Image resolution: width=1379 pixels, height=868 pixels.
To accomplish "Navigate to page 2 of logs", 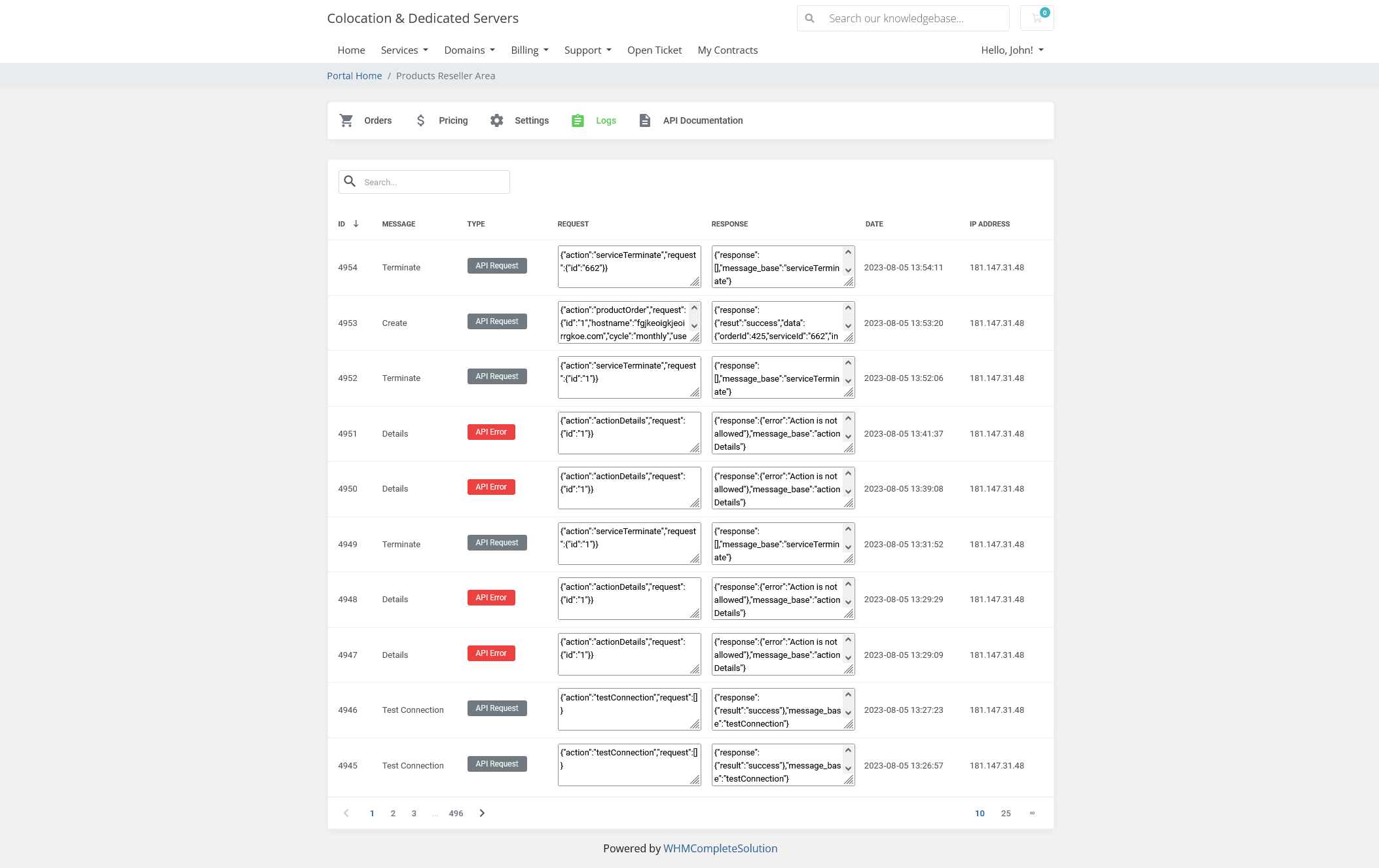I will (x=393, y=812).
